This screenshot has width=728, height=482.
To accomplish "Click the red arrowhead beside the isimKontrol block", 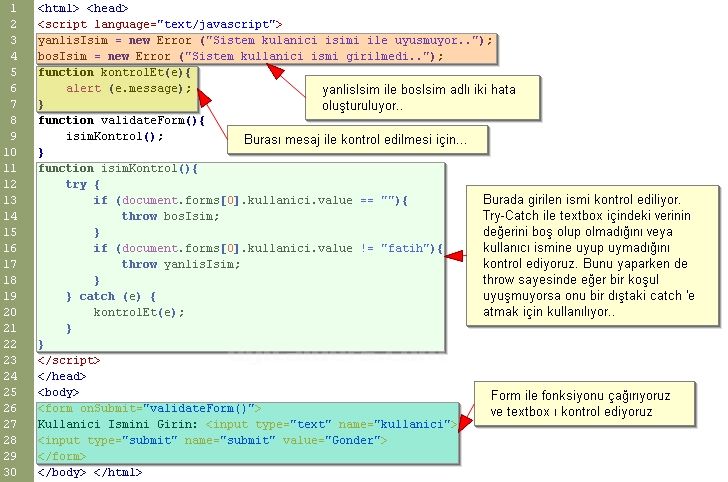I will click(x=453, y=256).
